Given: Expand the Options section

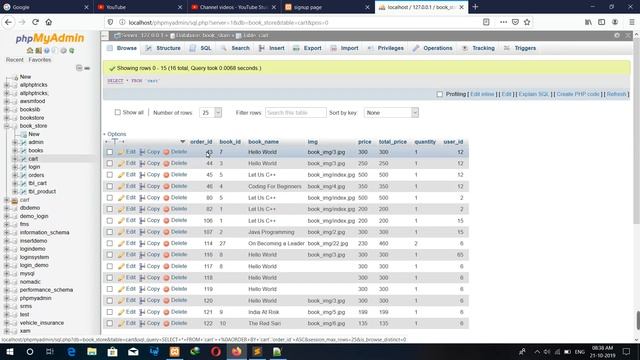Looking at the screenshot, I should (x=115, y=134).
